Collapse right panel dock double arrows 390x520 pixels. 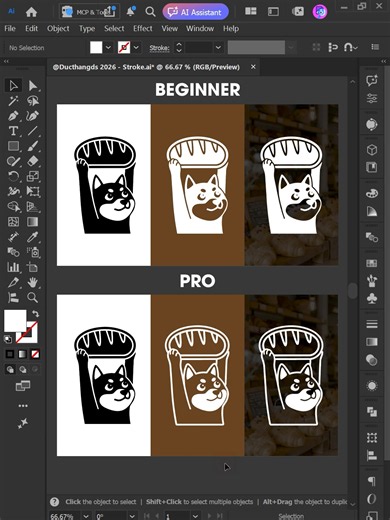(384, 61)
